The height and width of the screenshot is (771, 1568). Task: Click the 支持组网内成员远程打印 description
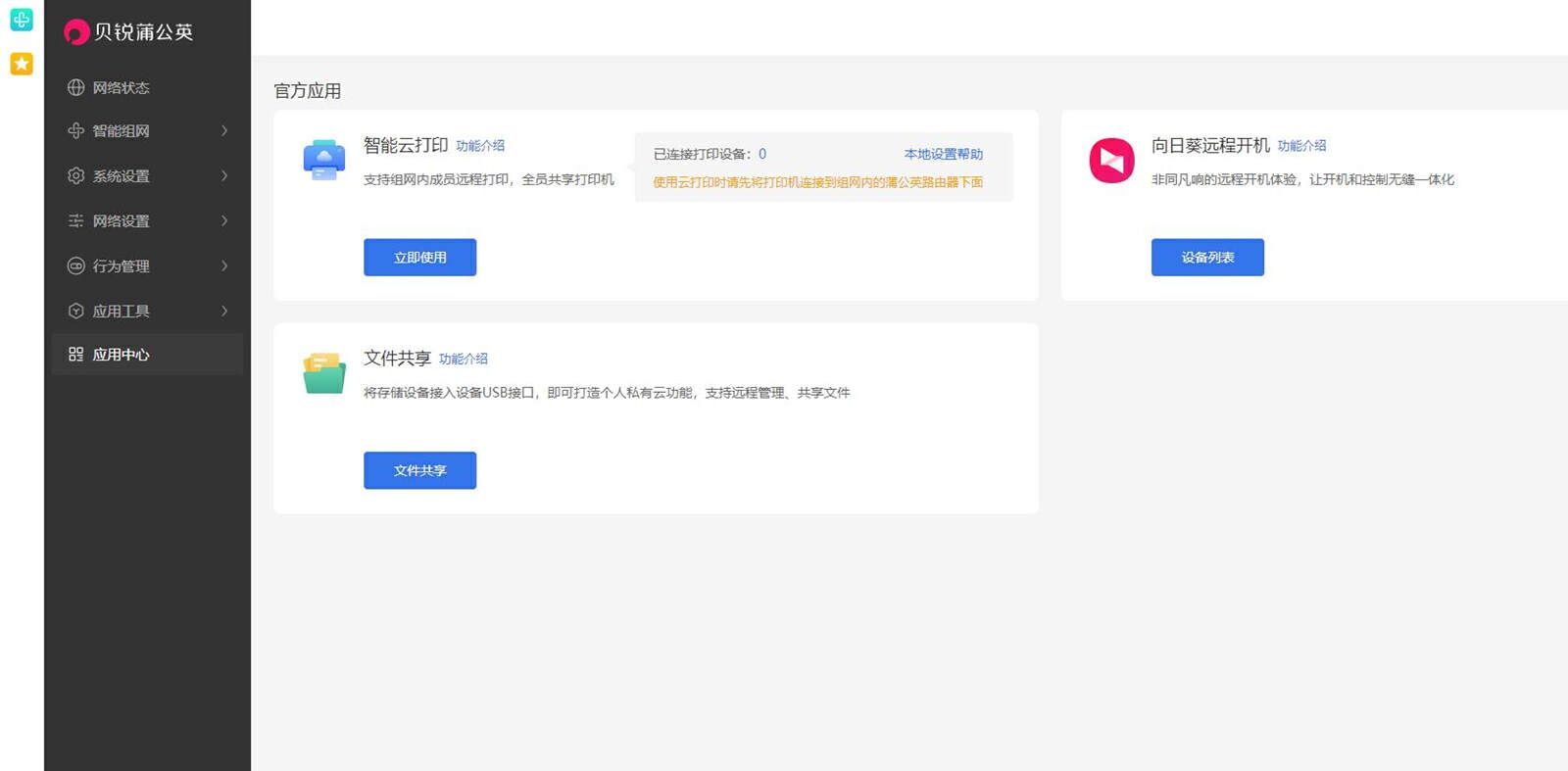[x=489, y=179]
